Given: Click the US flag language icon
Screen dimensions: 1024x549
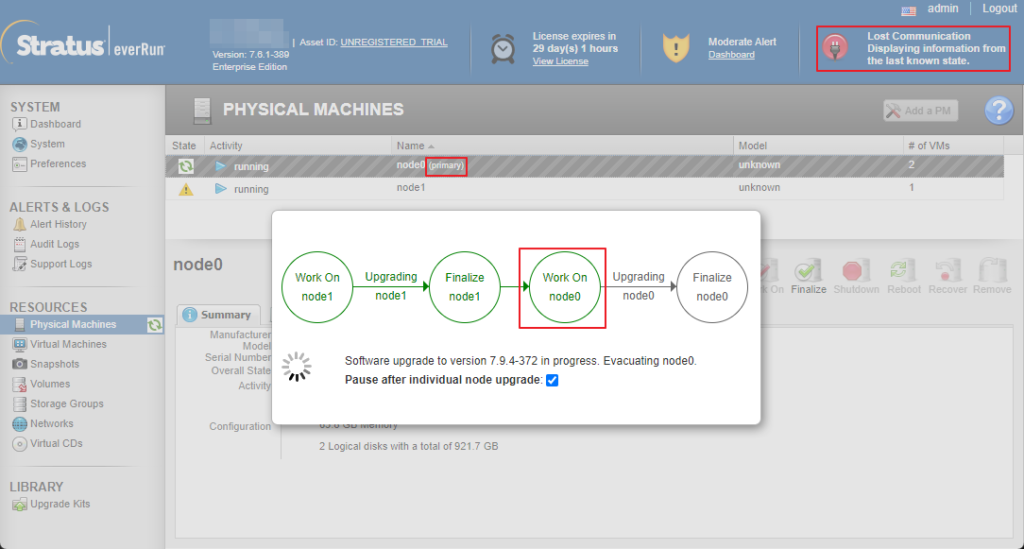Looking at the screenshot, I should tap(908, 10).
